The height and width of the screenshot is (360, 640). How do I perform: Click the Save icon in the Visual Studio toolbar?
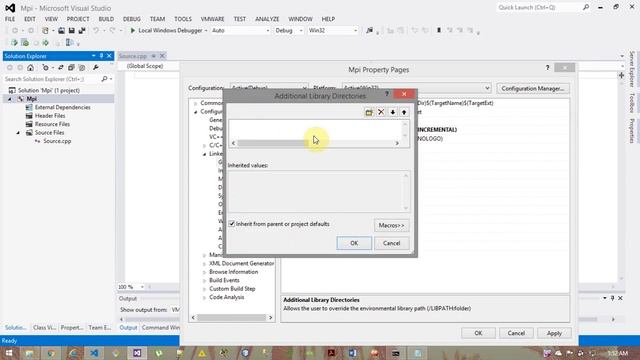pos(71,31)
